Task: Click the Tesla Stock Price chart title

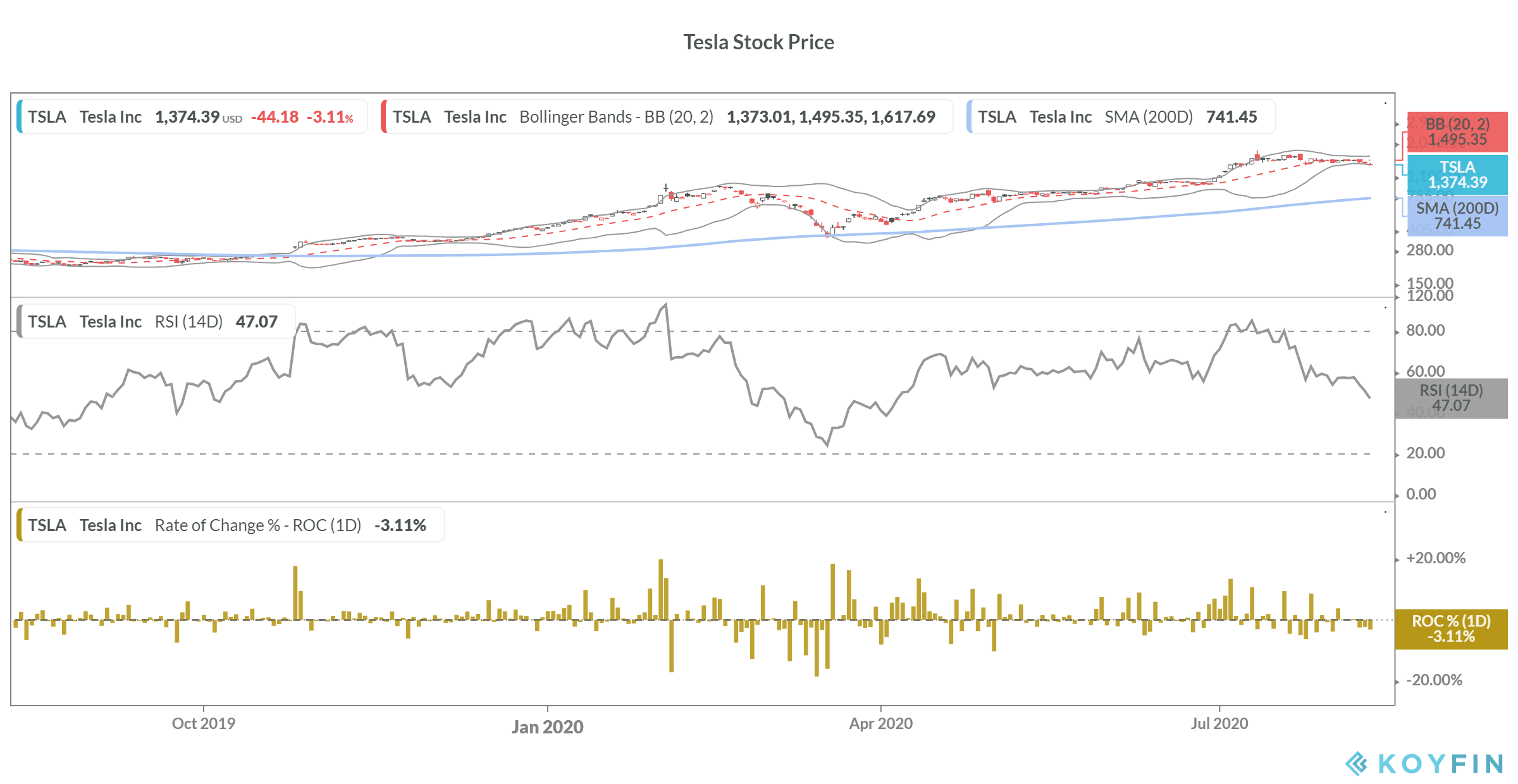Action: tap(758, 42)
